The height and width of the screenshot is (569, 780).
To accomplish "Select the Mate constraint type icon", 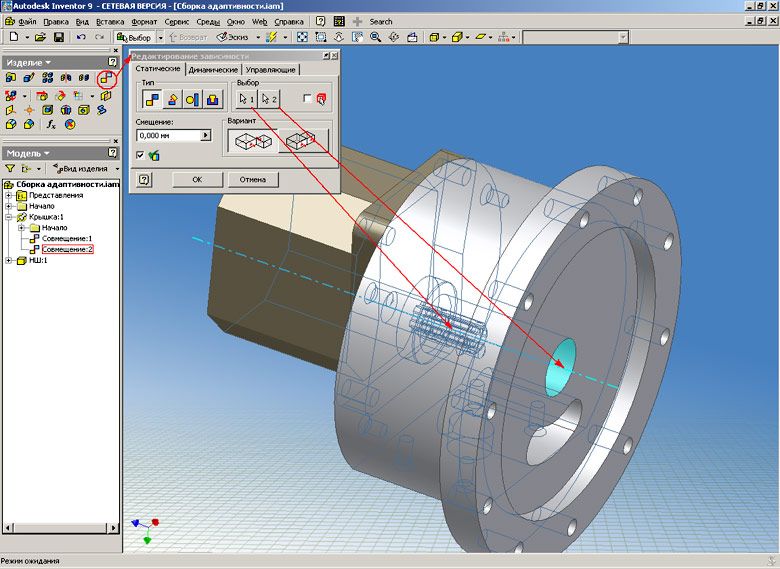I will (151, 99).
